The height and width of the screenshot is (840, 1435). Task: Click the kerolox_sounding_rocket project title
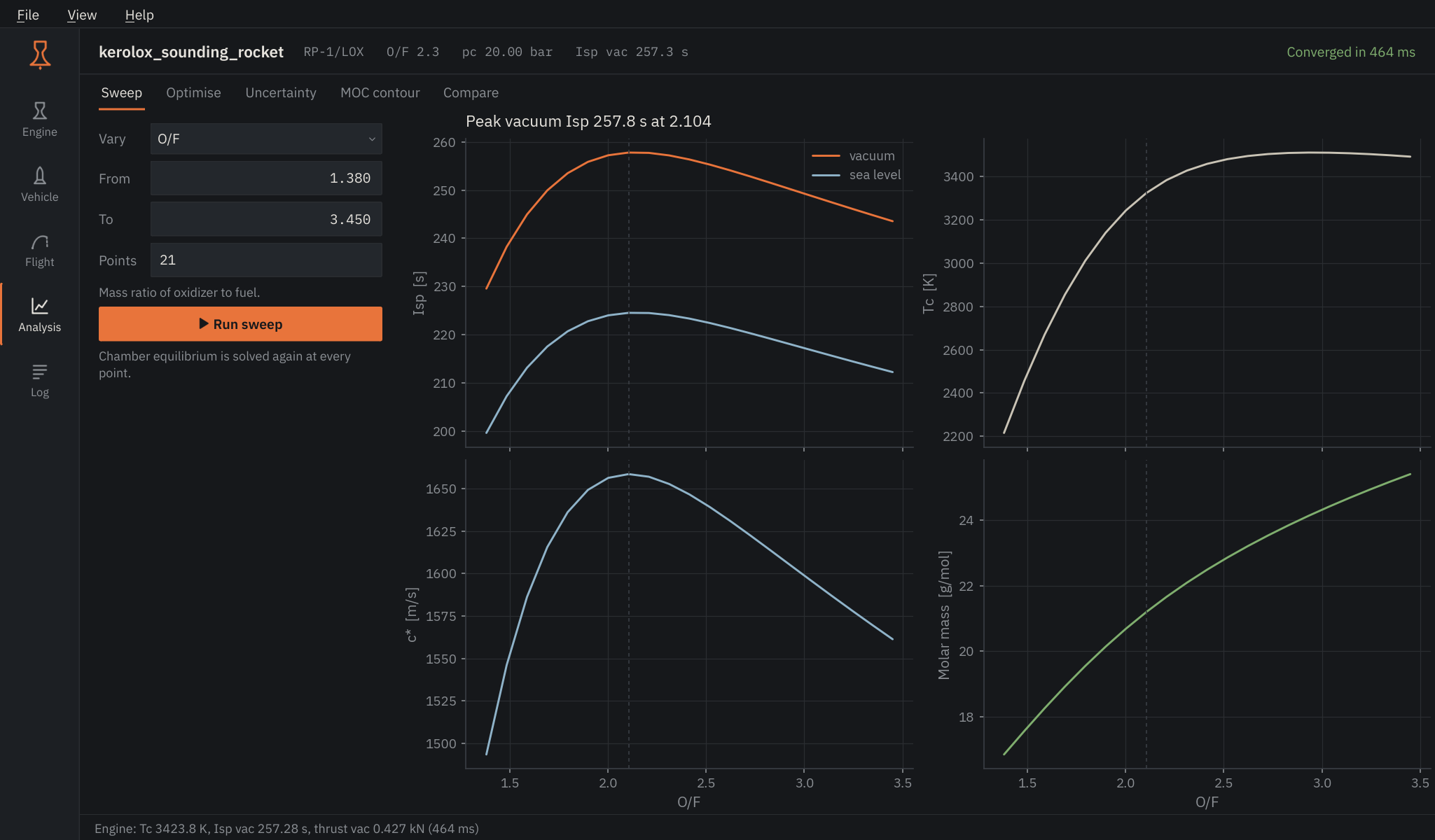pyautogui.click(x=191, y=52)
